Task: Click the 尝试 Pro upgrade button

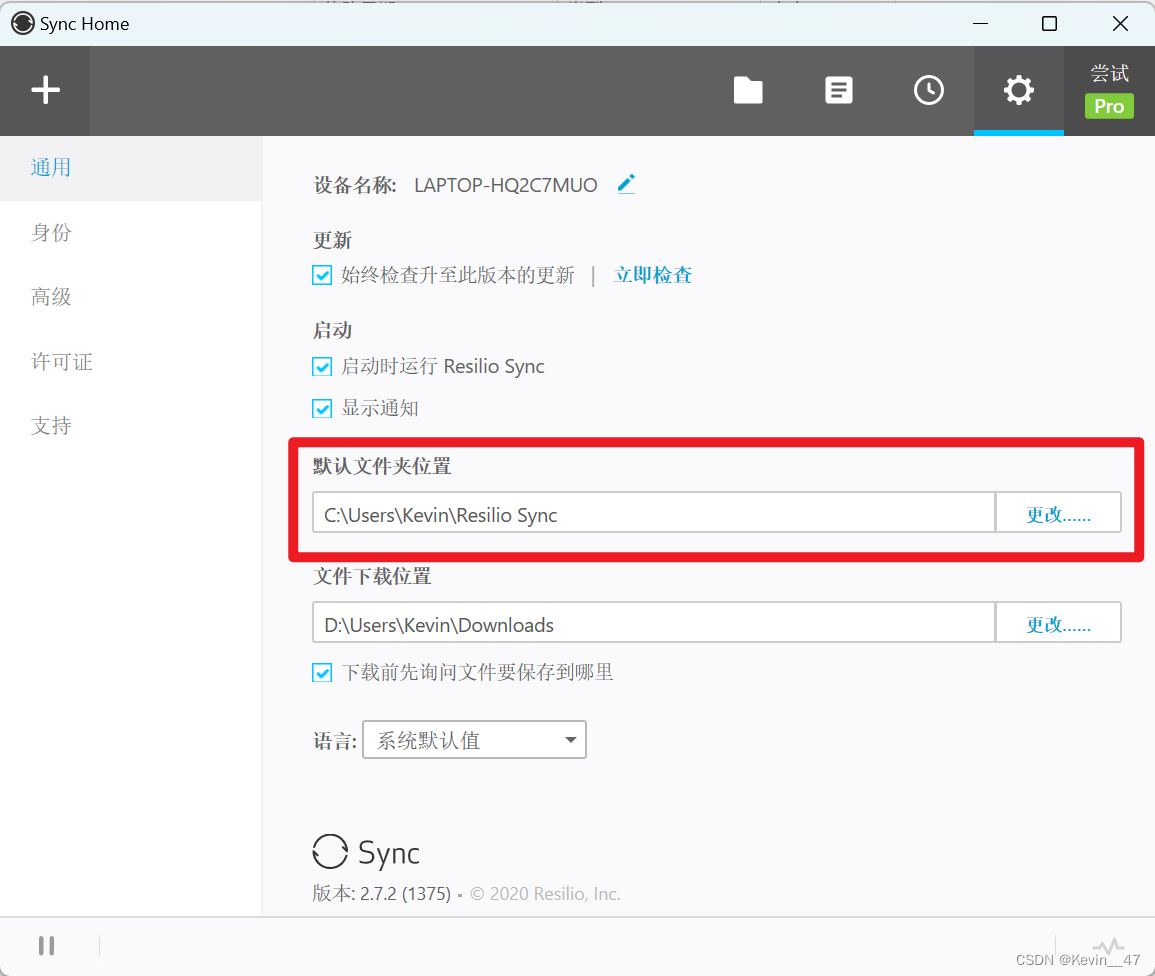Action: 1109,91
